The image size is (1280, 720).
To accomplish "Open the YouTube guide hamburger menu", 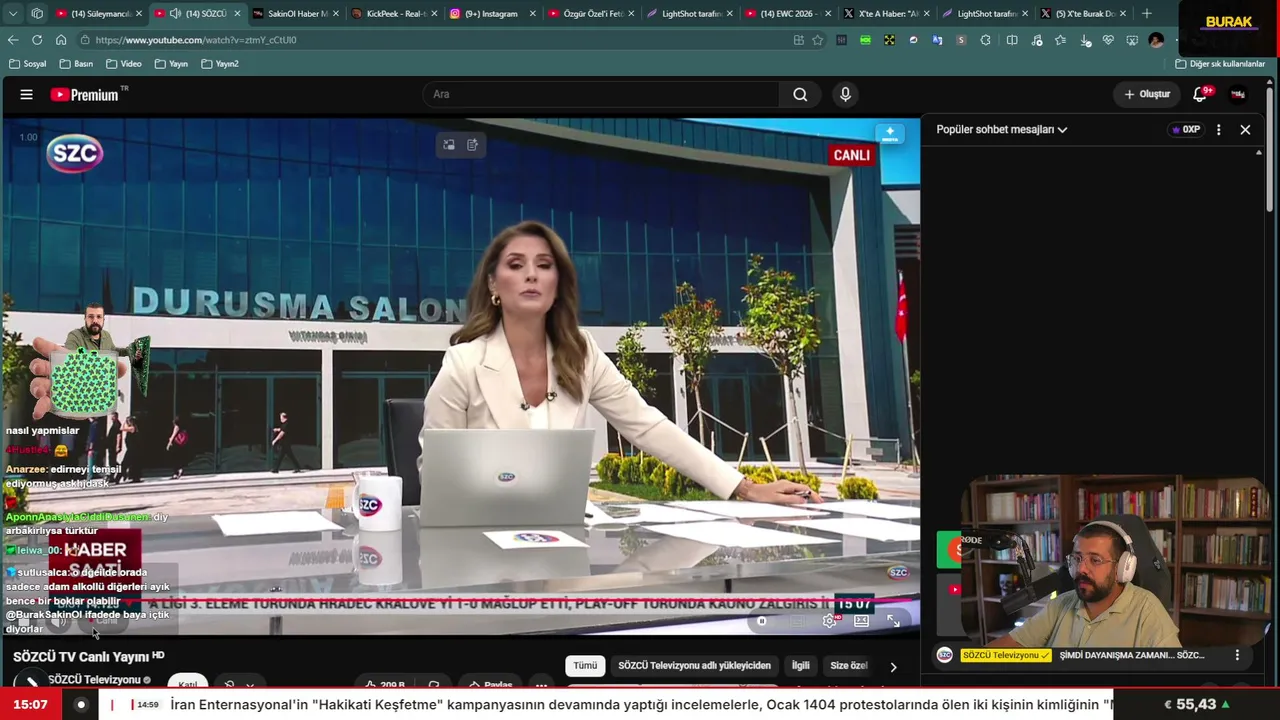I will coord(27,95).
